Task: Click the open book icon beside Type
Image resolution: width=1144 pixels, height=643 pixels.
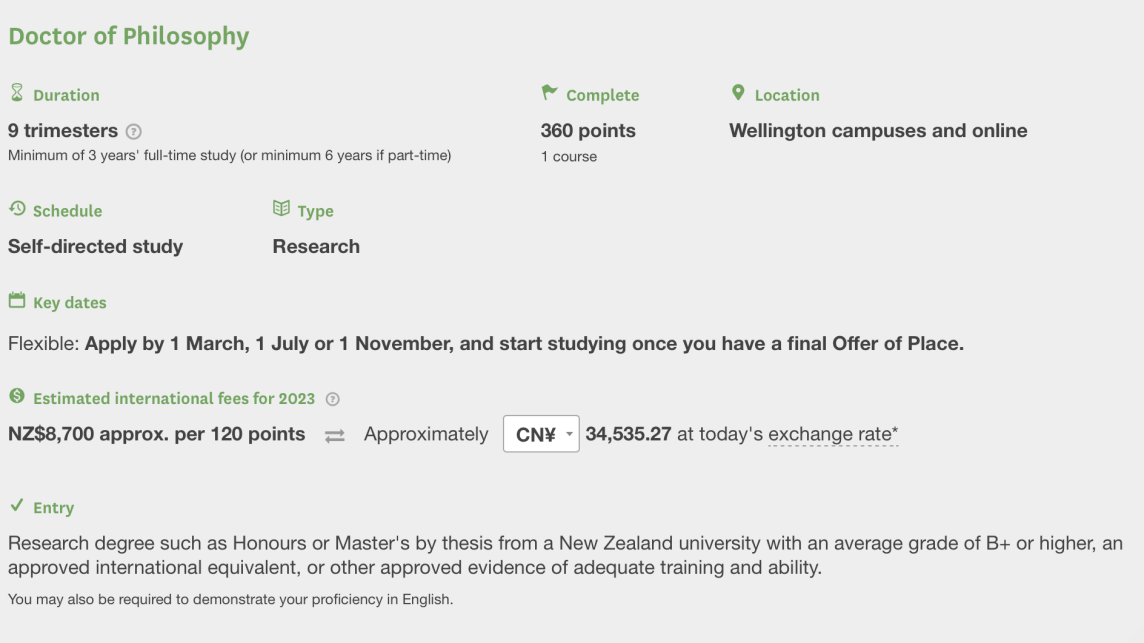Action: click(281, 209)
